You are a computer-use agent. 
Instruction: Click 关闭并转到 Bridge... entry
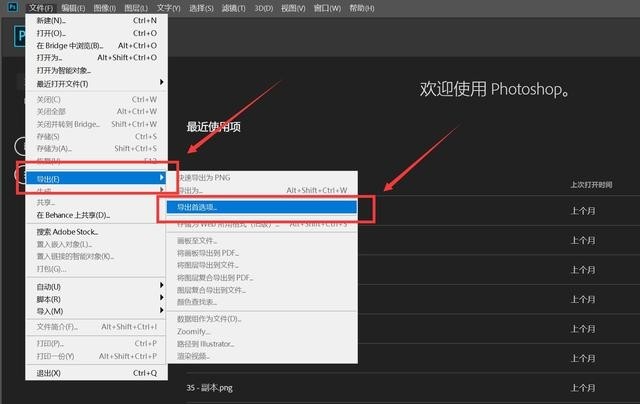(x=96, y=124)
